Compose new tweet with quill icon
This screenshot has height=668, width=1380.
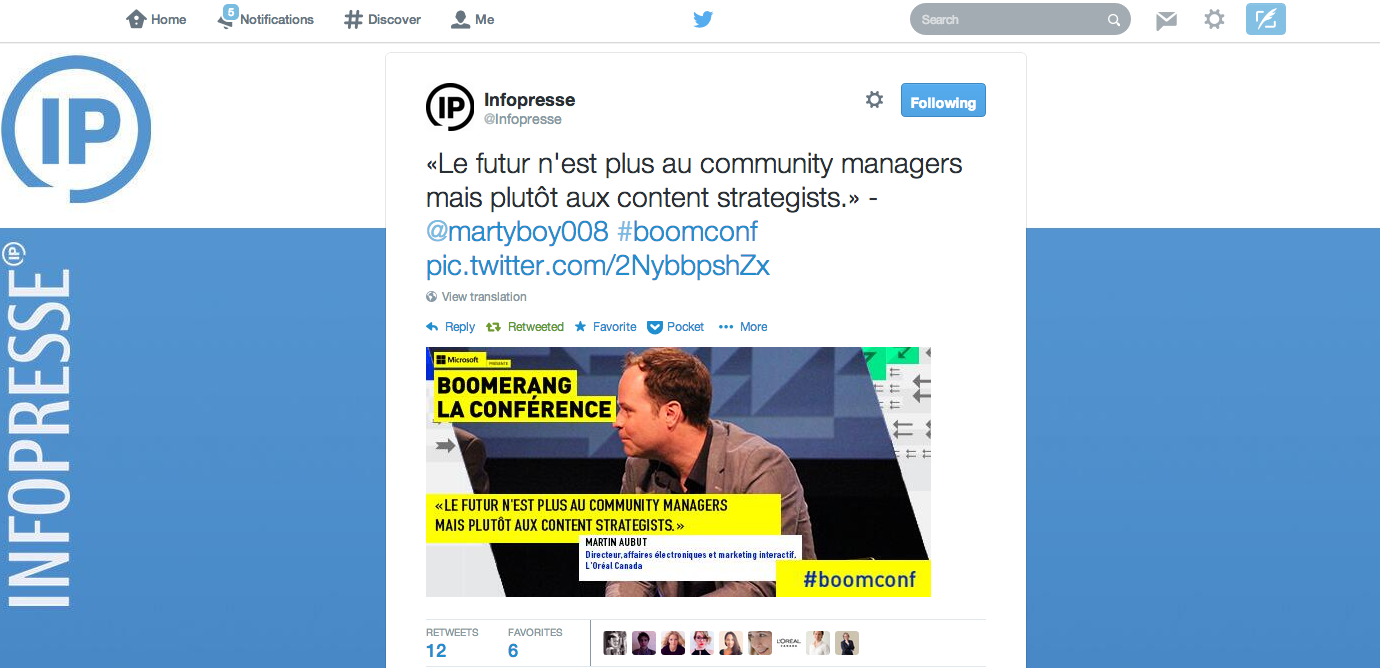pyautogui.click(x=1266, y=19)
